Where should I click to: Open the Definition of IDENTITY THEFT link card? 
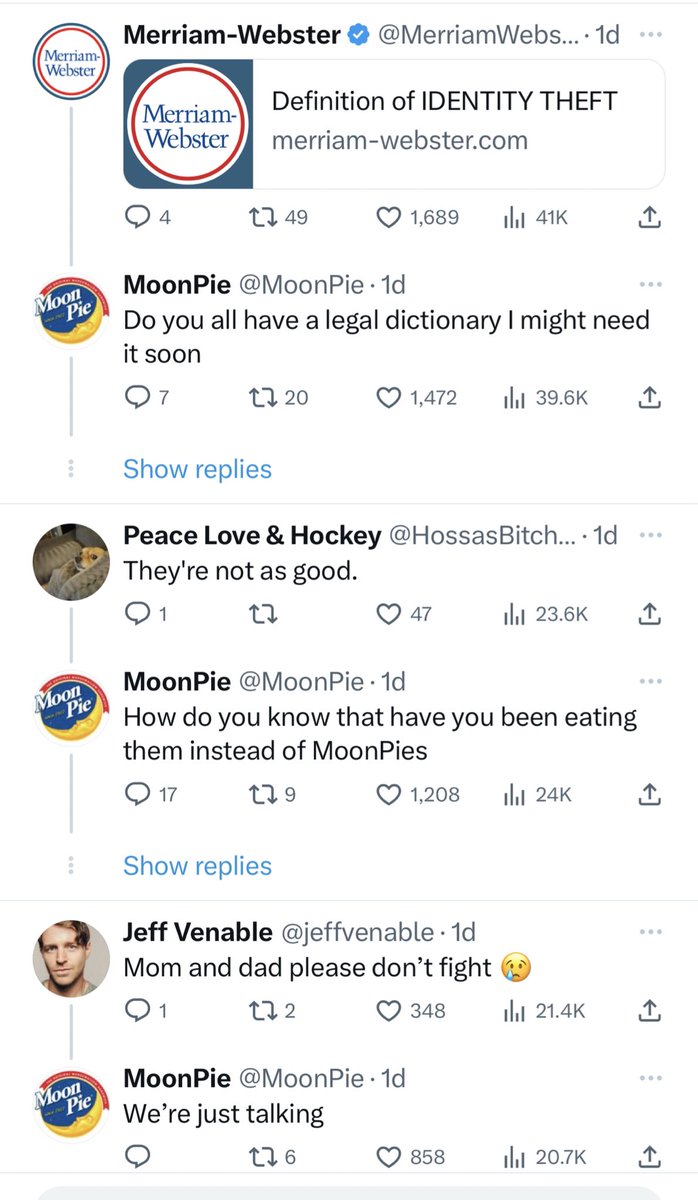(x=394, y=124)
